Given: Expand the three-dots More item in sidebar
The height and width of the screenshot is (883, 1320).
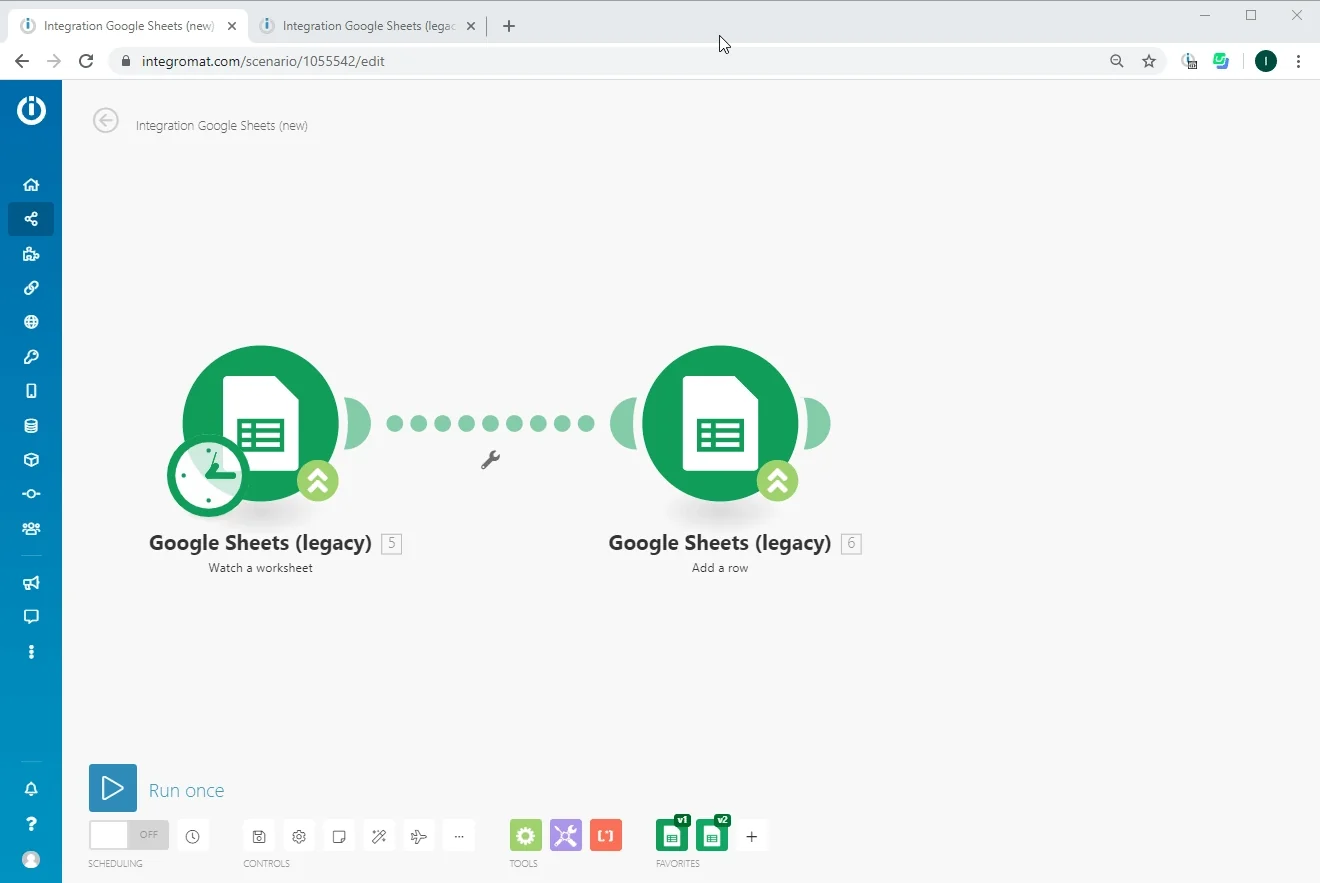Looking at the screenshot, I should (x=31, y=652).
